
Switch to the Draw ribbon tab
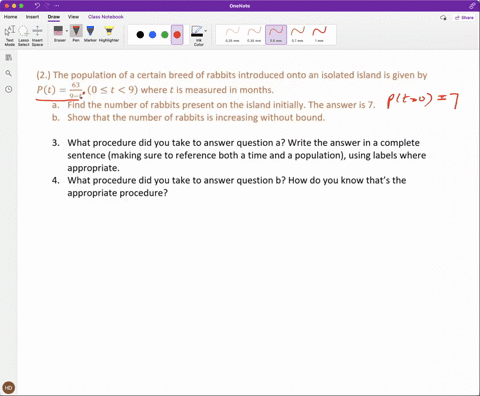point(54,17)
